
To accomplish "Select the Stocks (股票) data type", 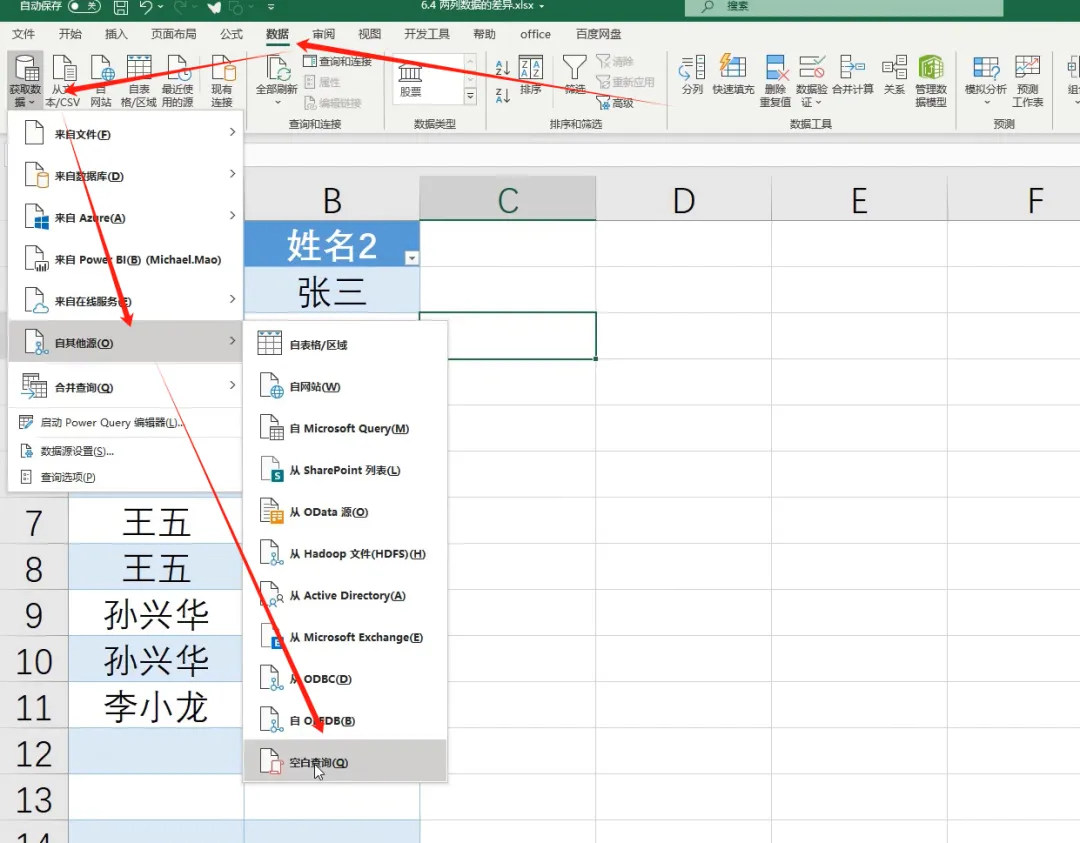I will (411, 80).
